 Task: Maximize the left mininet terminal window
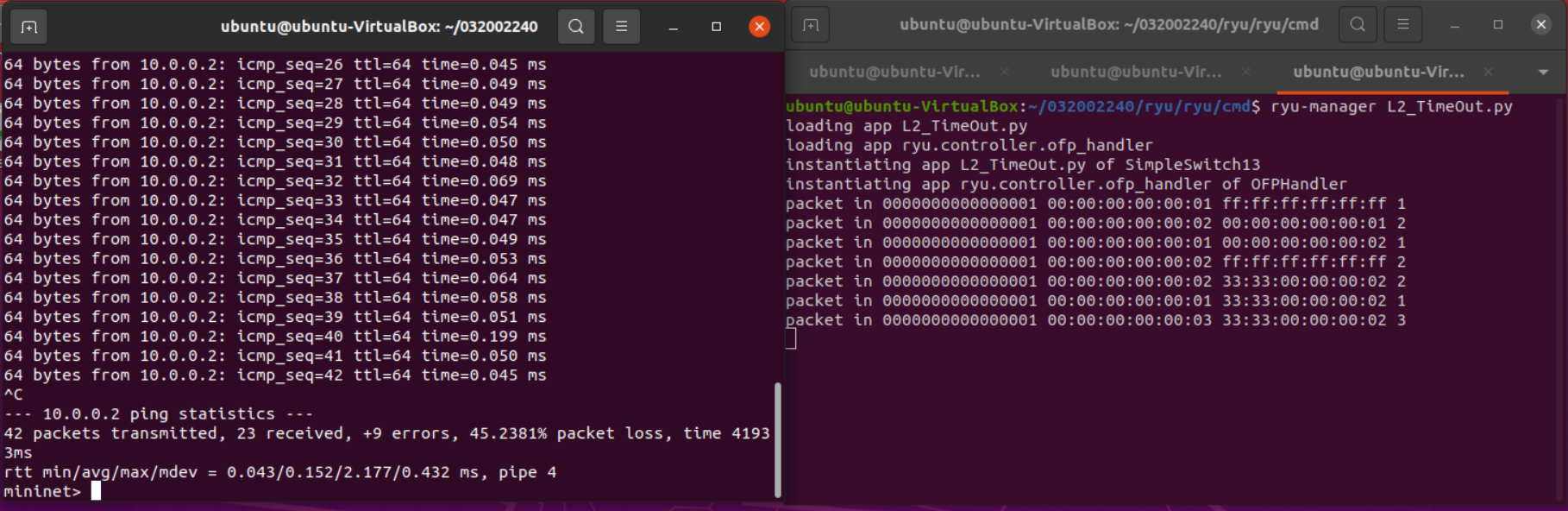coord(716,27)
